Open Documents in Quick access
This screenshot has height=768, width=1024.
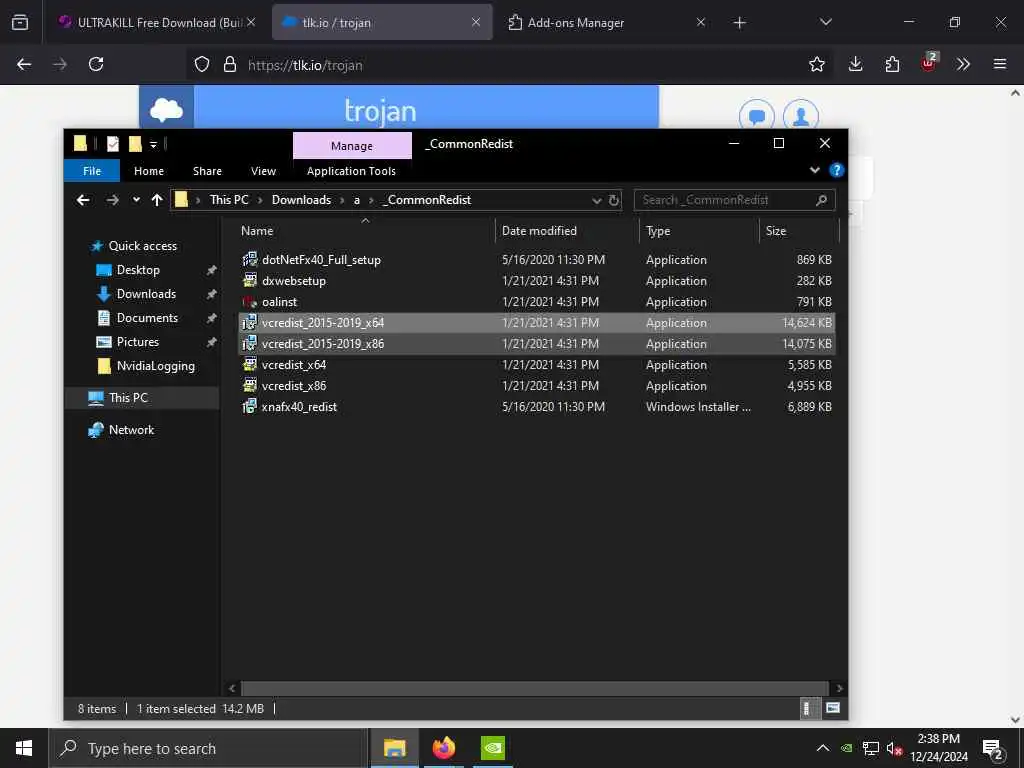tap(147, 317)
